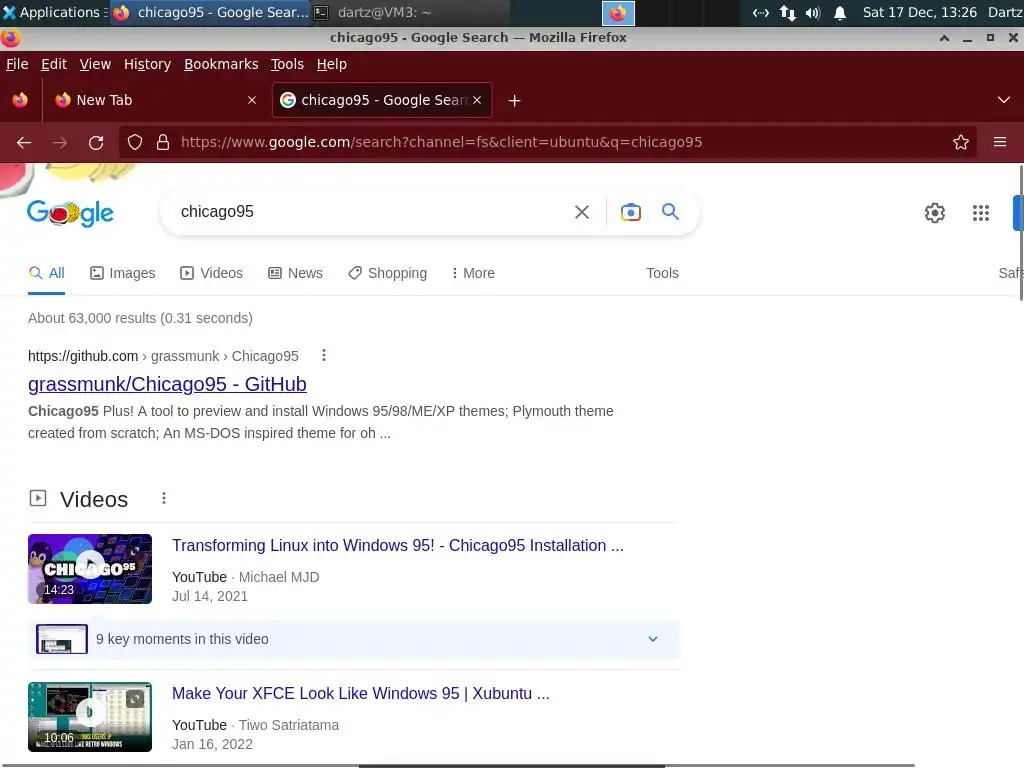Image resolution: width=1024 pixels, height=768 pixels.
Task: Close the New Tab tab
Action: [x=251, y=100]
